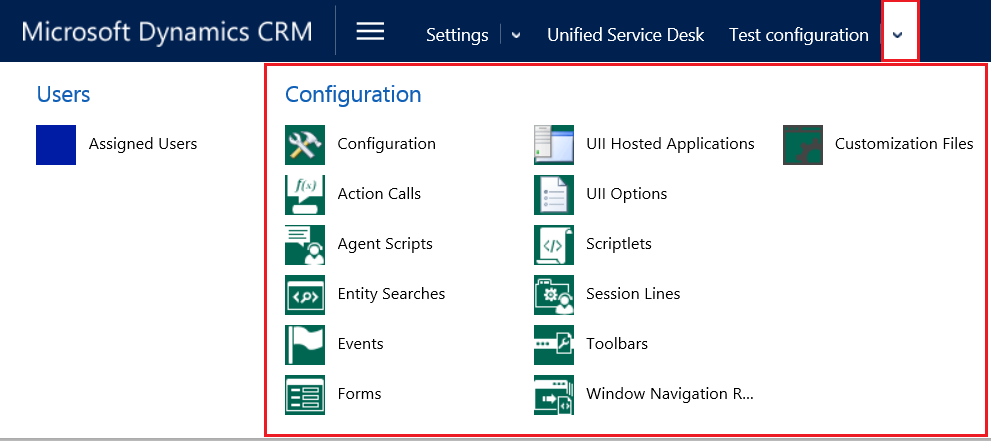
Task: Click the Microsoft Dynamics CRM logo text
Action: (x=167, y=32)
